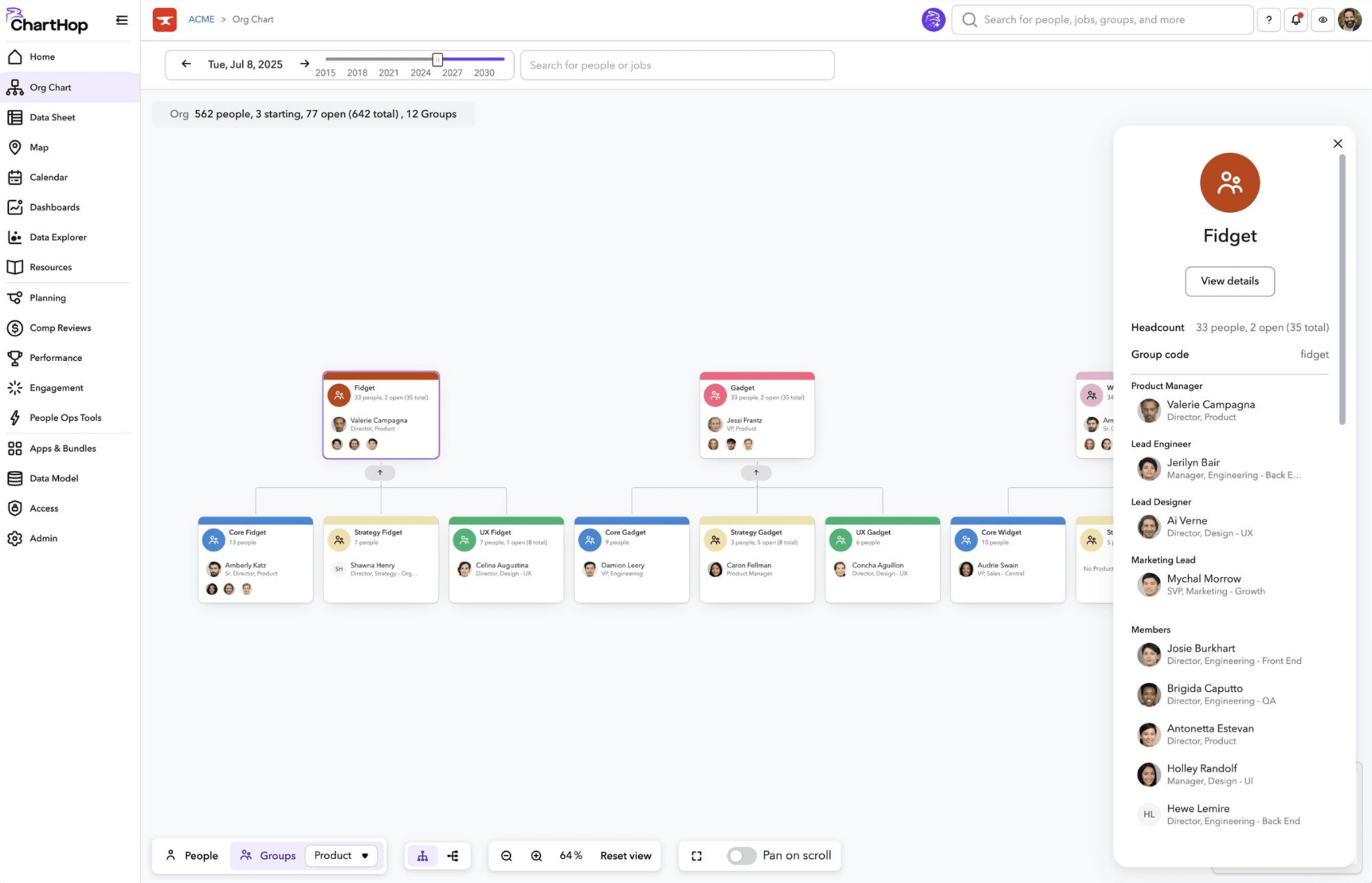
Task: Toggle the eye view-as icon
Action: point(1323,20)
